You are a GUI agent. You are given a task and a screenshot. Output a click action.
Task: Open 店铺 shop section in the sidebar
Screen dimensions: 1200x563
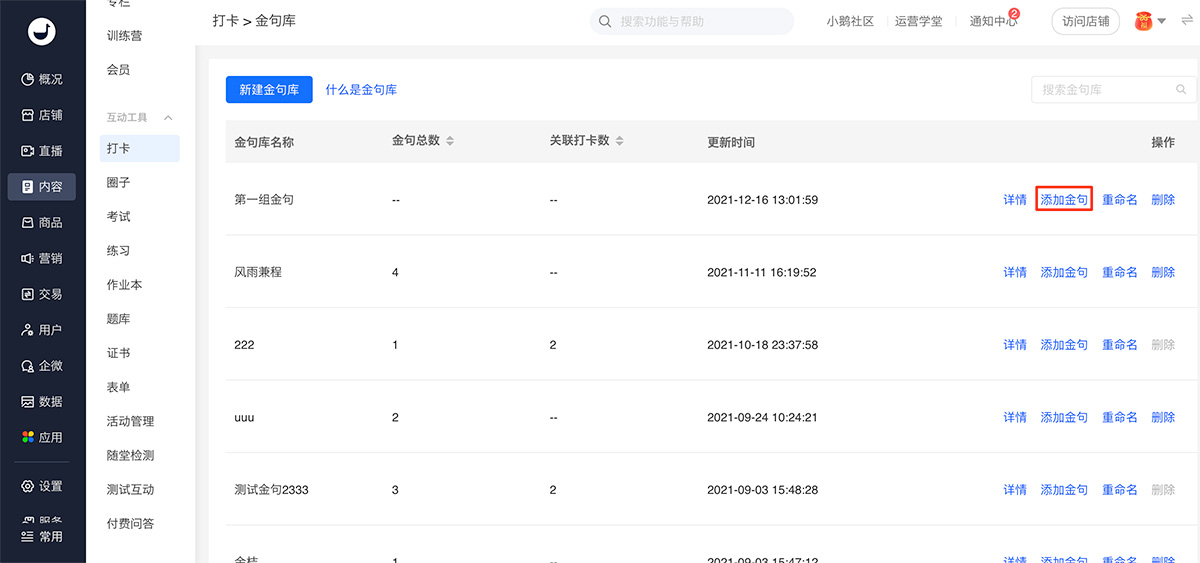pyautogui.click(x=42, y=115)
